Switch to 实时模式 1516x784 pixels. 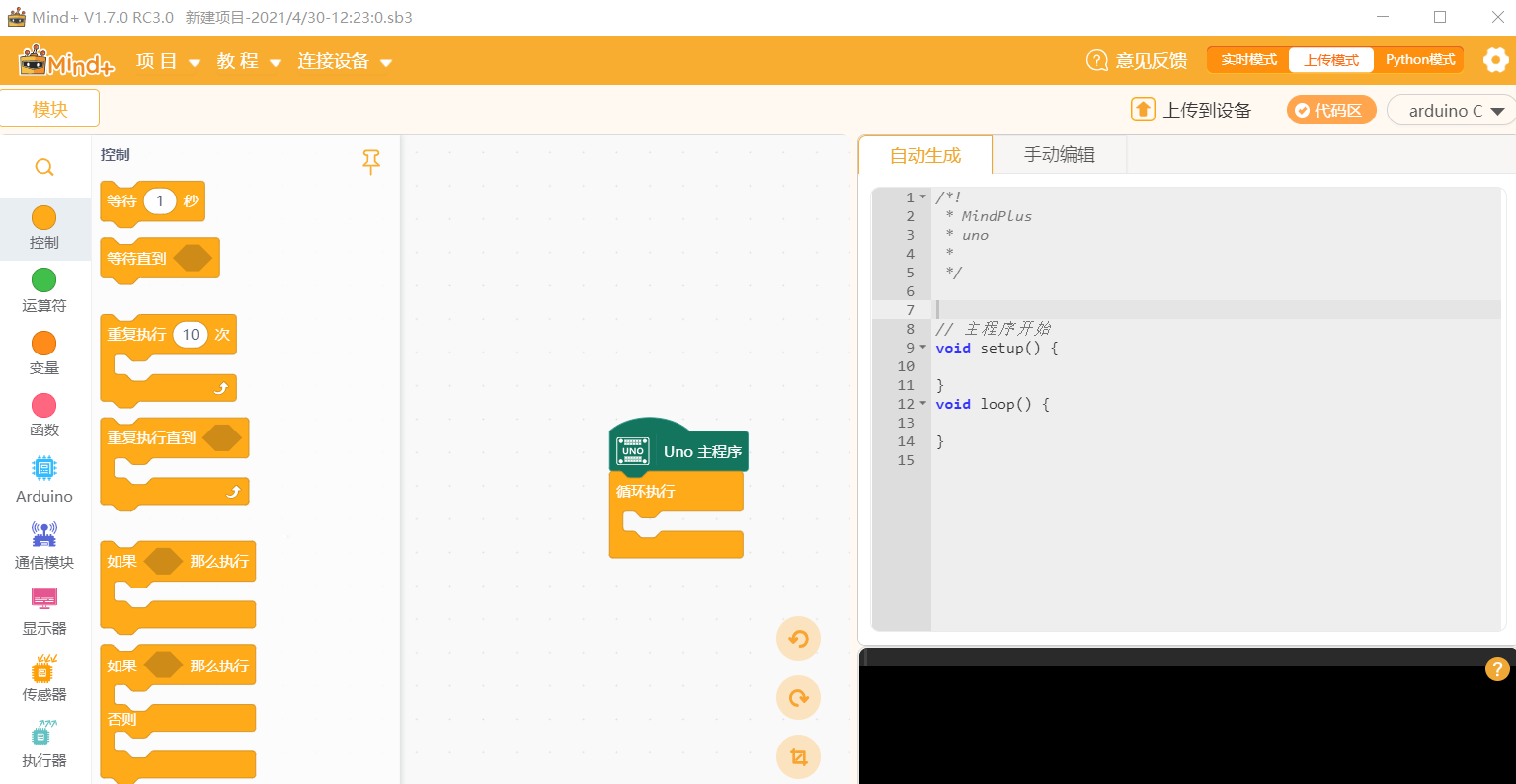[x=1248, y=60]
